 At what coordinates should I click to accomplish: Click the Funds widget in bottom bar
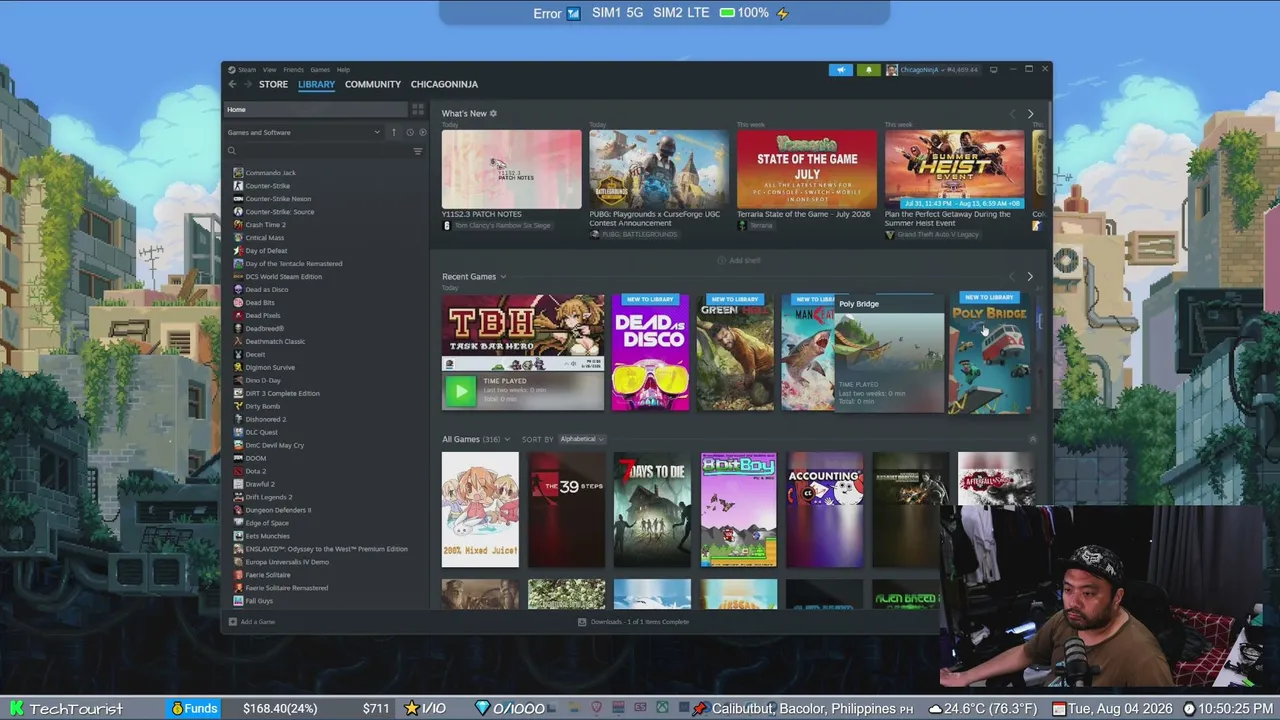[194, 708]
